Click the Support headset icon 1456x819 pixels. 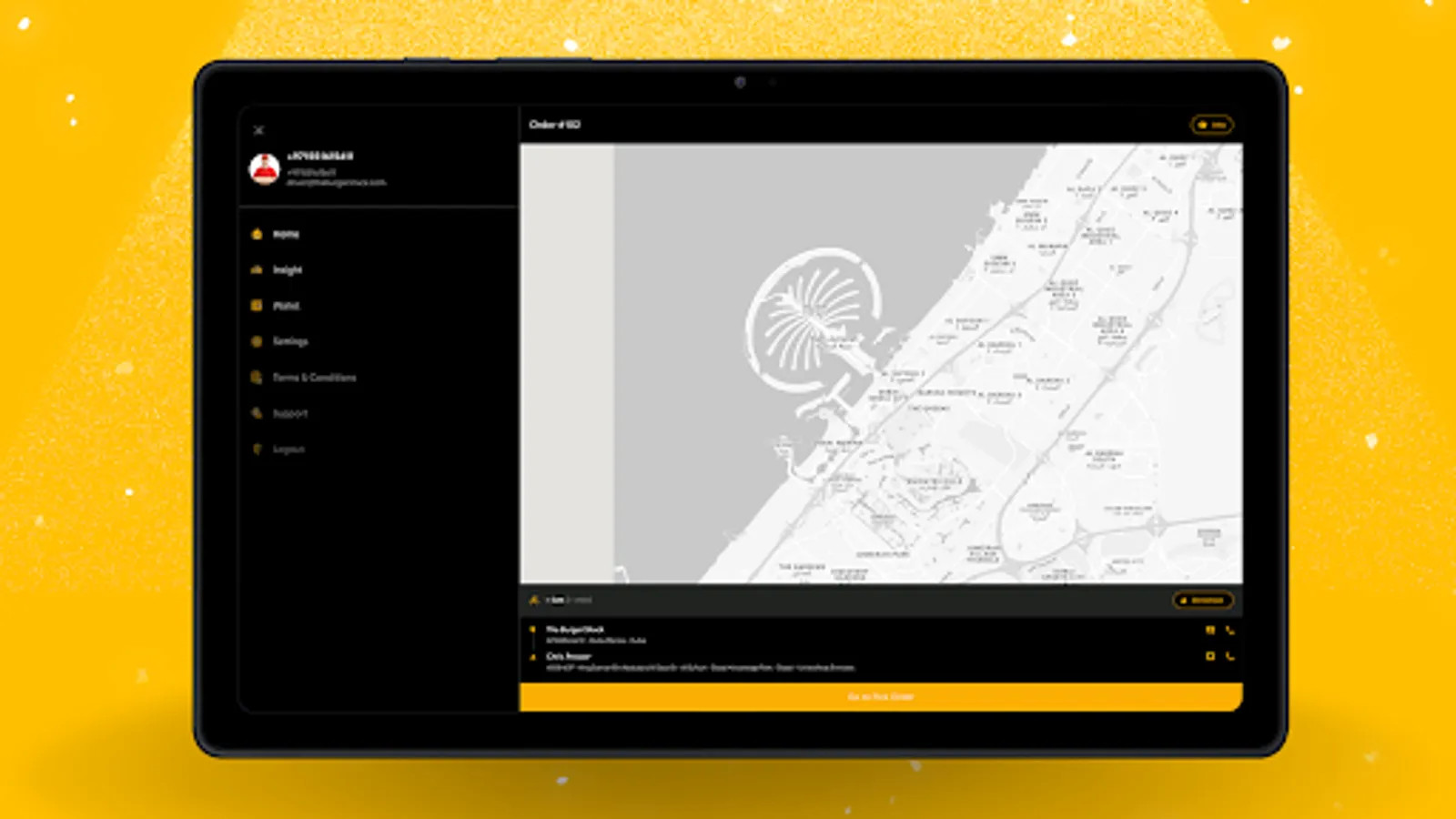(x=257, y=413)
